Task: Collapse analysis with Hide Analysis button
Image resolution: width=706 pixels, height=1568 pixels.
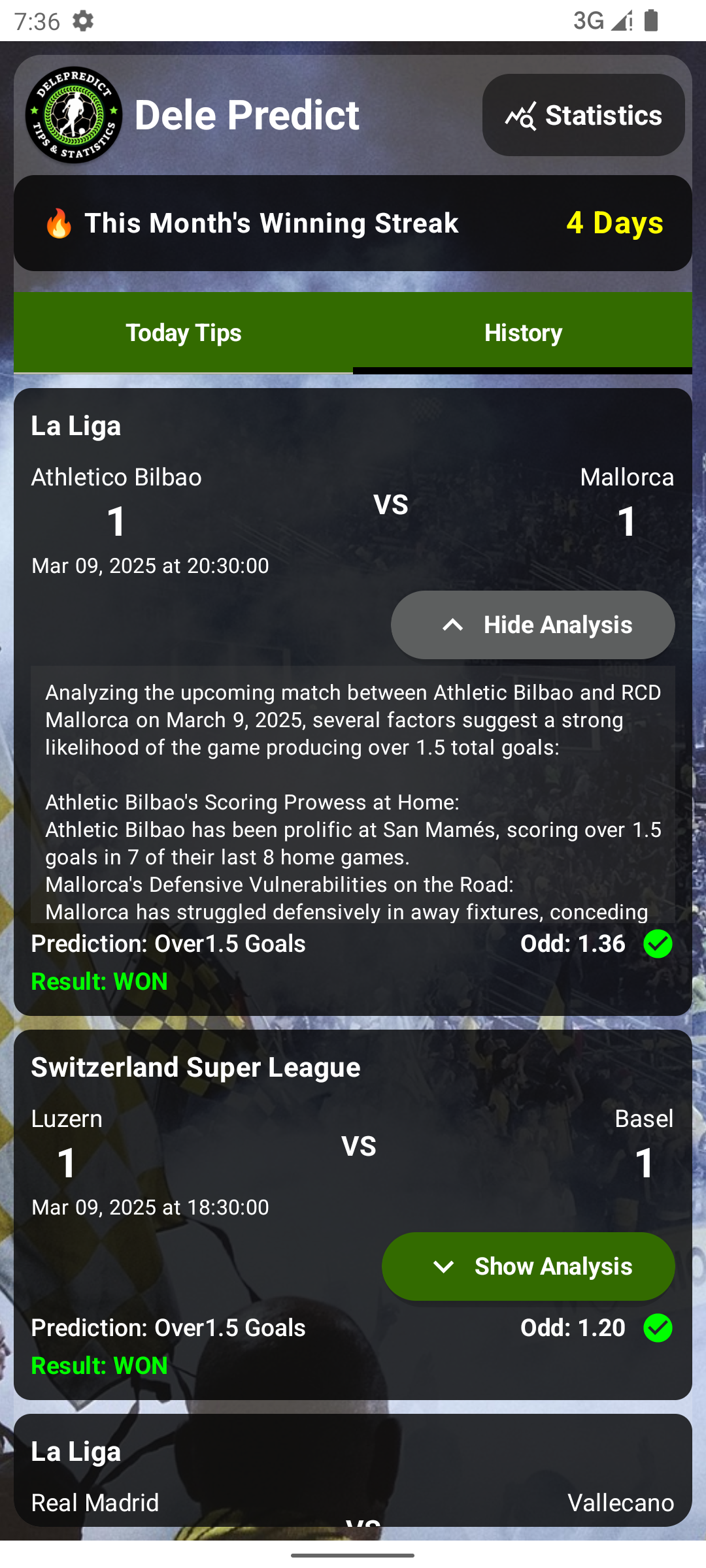Action: point(533,625)
